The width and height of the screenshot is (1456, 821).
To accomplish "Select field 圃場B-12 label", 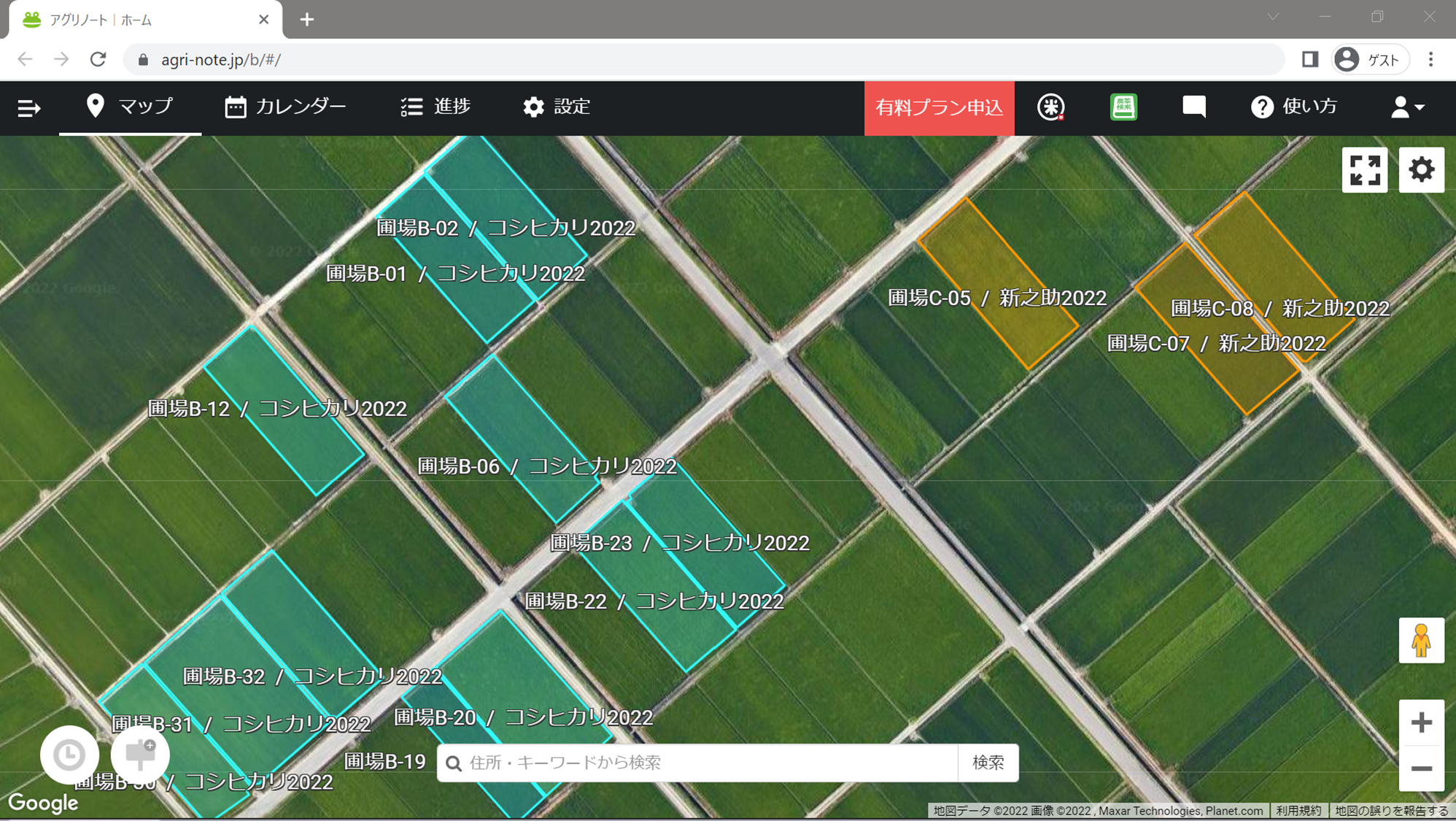I will [277, 409].
